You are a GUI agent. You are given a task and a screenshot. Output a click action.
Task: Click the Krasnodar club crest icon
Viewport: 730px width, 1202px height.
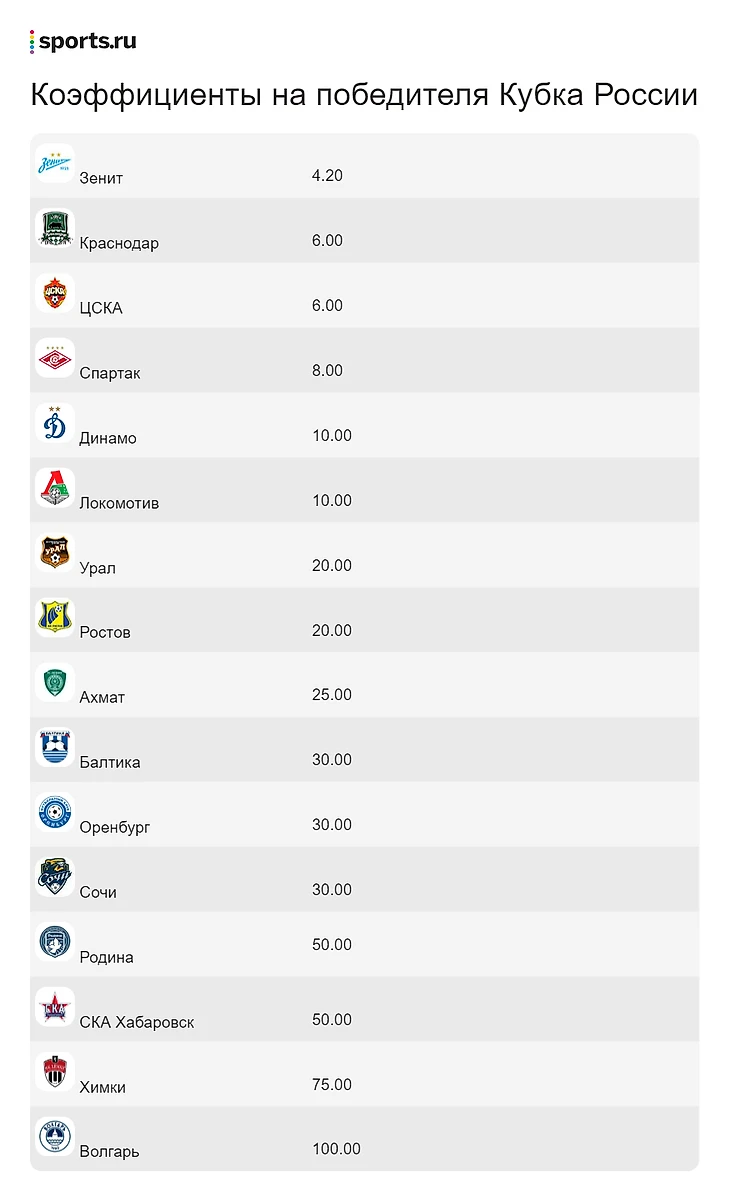click(x=55, y=228)
